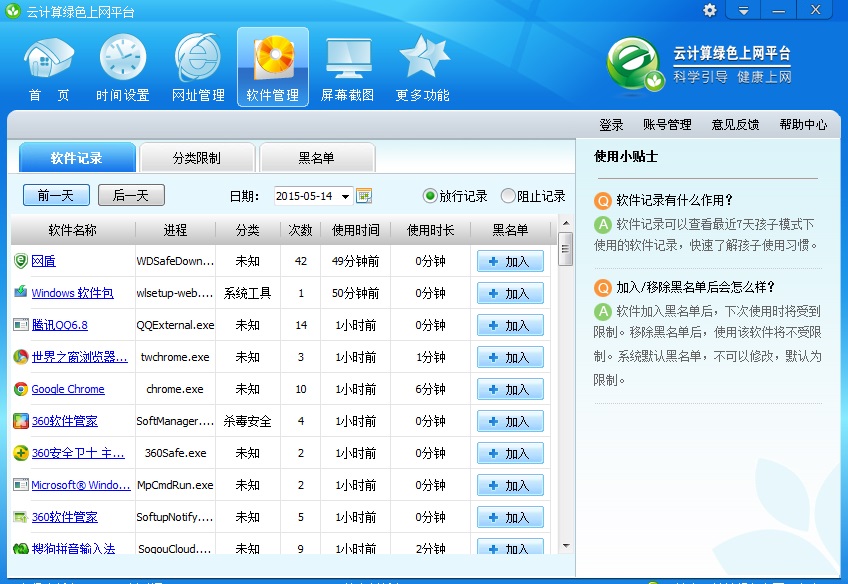Image resolution: width=848 pixels, height=584 pixels.
Task: Open the 腾讯QQ6.8 link
Action: [59, 325]
